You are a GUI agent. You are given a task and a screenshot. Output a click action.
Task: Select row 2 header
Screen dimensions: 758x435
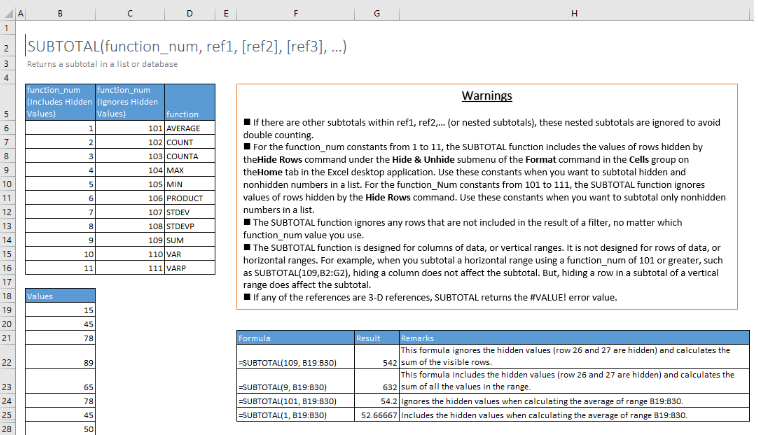coord(7,47)
